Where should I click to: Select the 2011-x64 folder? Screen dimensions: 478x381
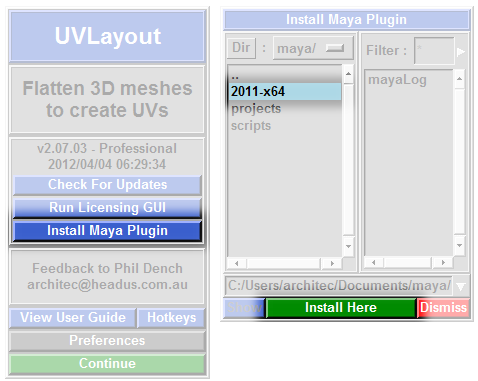pos(285,91)
